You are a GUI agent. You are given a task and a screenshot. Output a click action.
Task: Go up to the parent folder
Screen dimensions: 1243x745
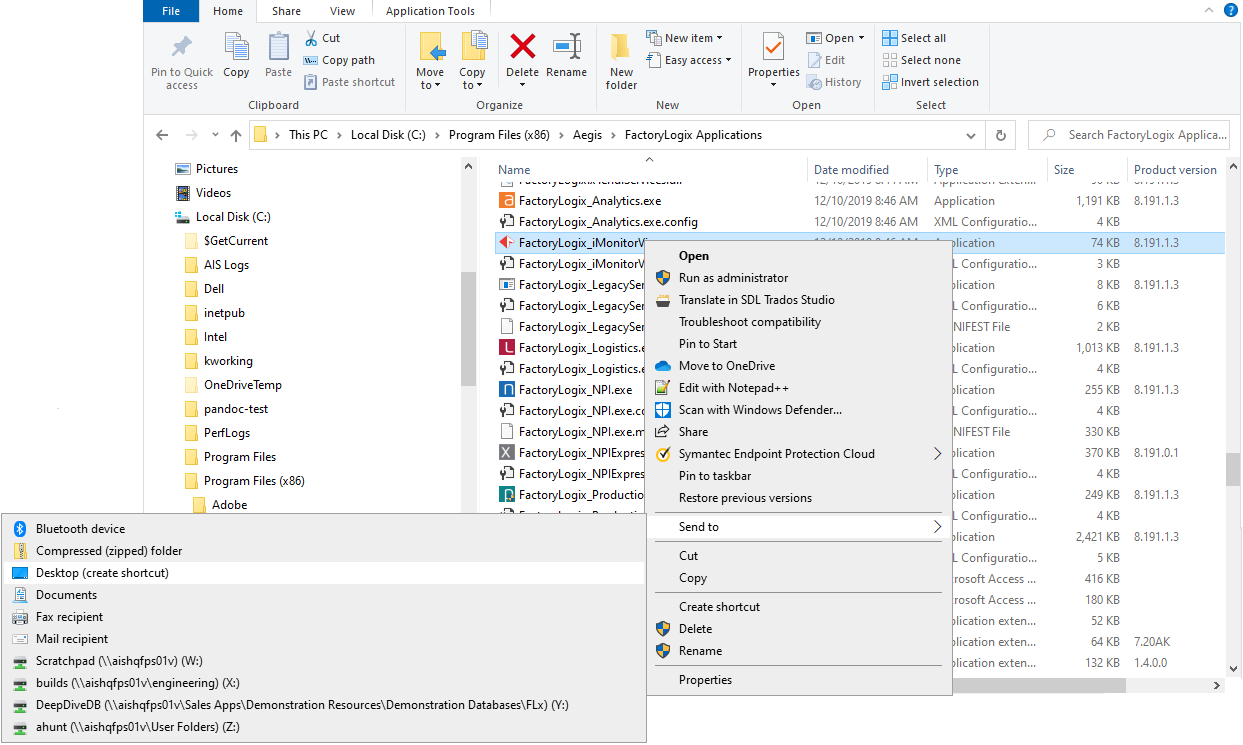tap(235, 134)
